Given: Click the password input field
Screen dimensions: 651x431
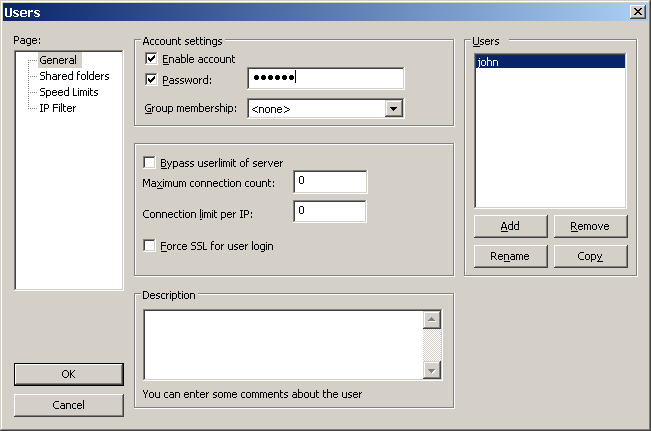Looking at the screenshot, I should 325,79.
